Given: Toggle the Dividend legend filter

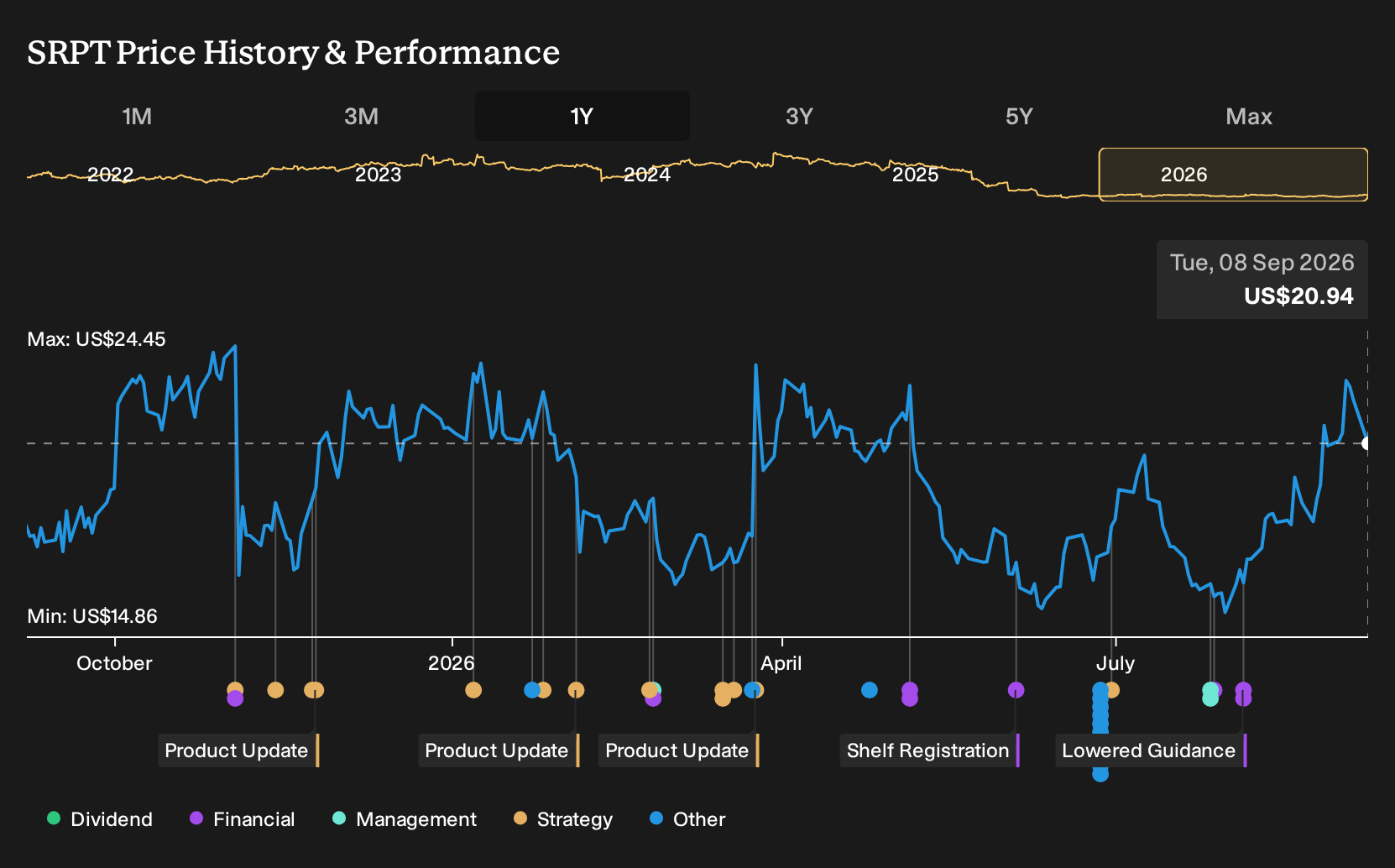Looking at the screenshot, I should pos(100,819).
